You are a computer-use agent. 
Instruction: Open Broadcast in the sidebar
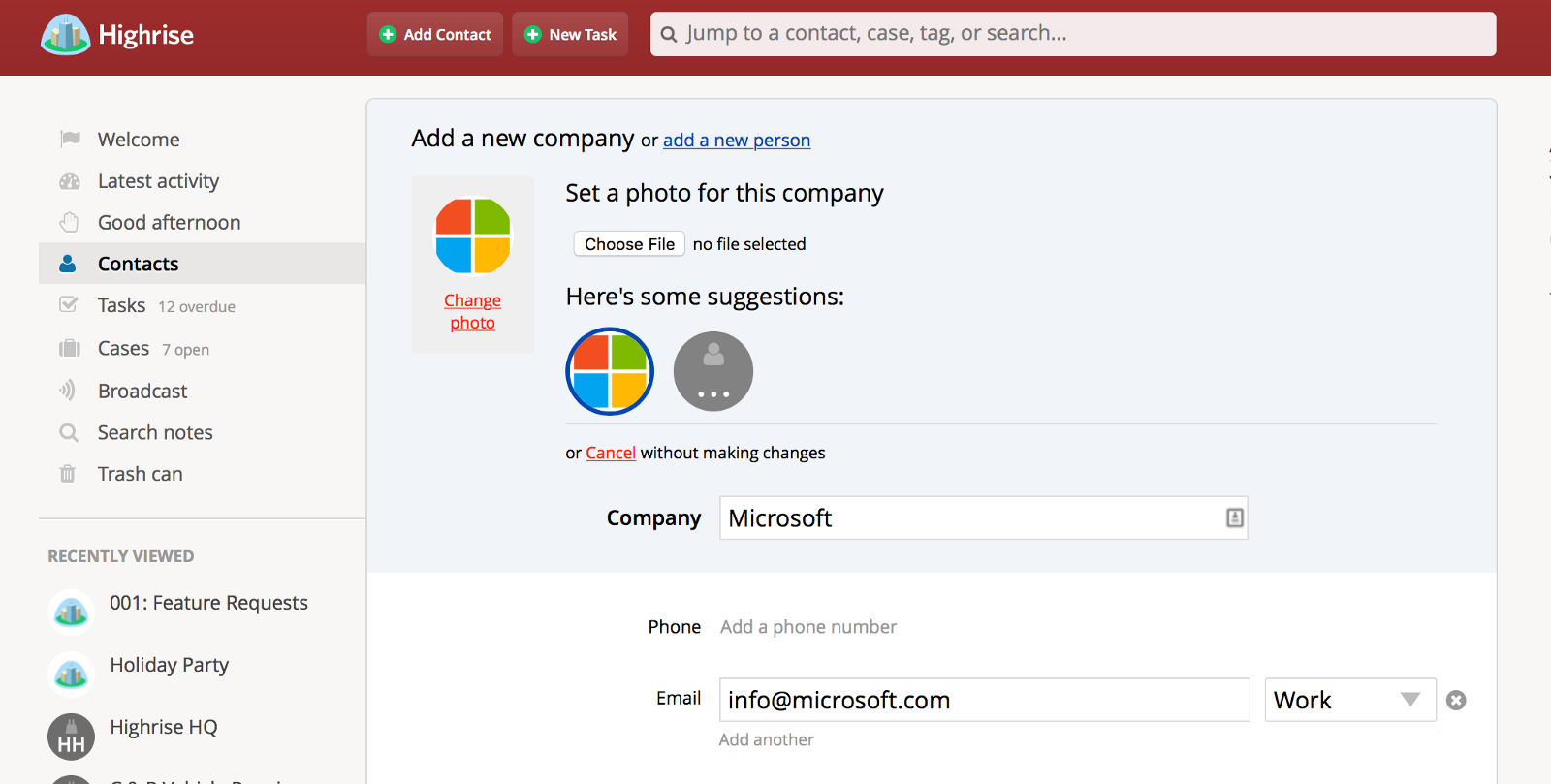tap(142, 391)
